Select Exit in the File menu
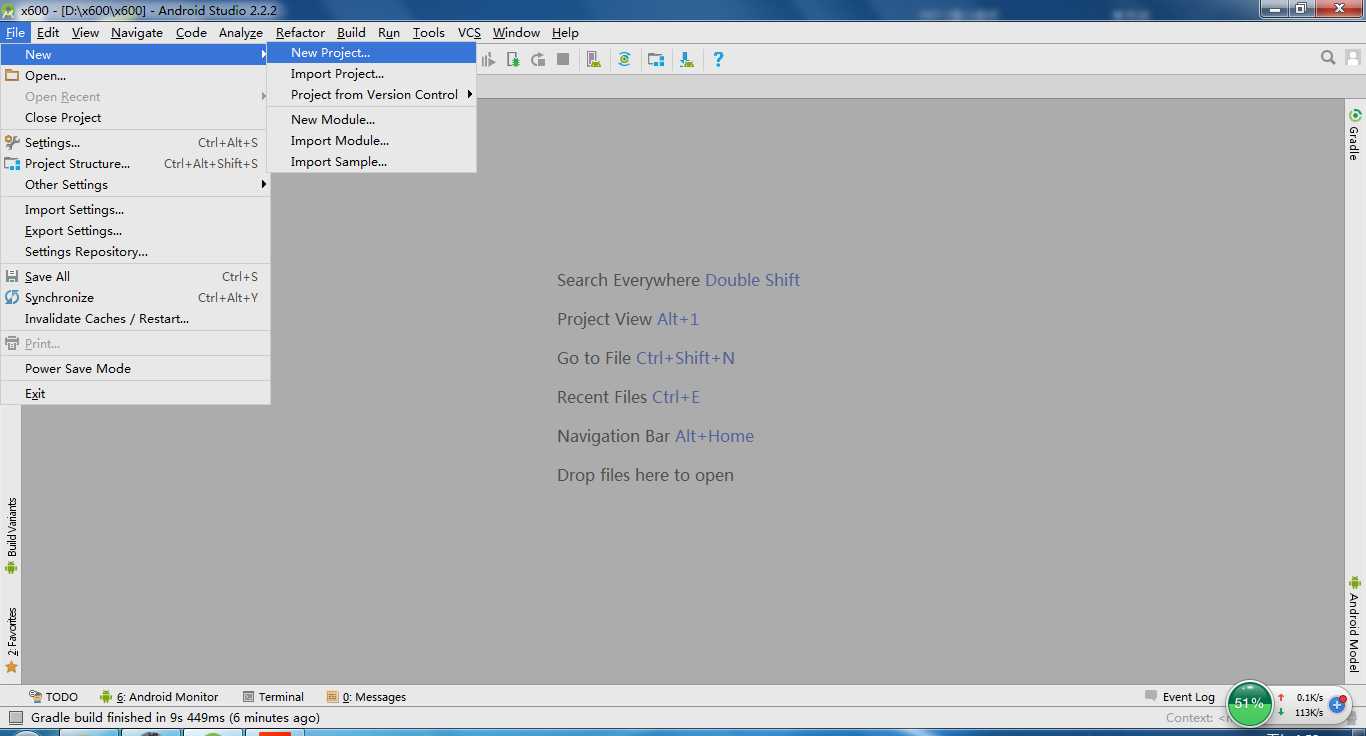The image size is (1366, 736). point(135,394)
